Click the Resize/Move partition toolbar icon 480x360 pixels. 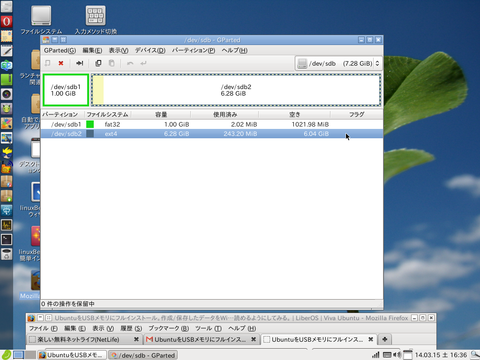79,63
